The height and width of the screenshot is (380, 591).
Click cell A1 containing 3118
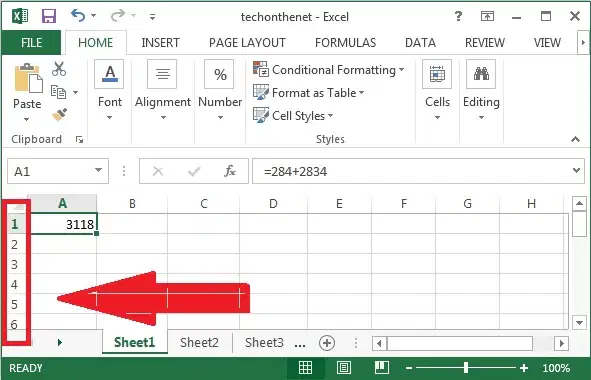click(x=63, y=224)
